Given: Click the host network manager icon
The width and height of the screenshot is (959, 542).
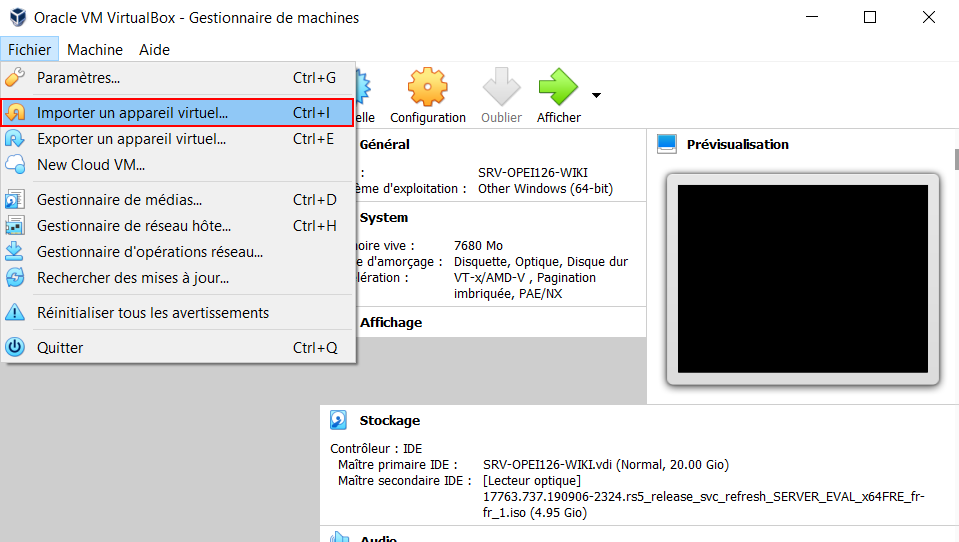Looking at the screenshot, I should (x=15, y=226).
